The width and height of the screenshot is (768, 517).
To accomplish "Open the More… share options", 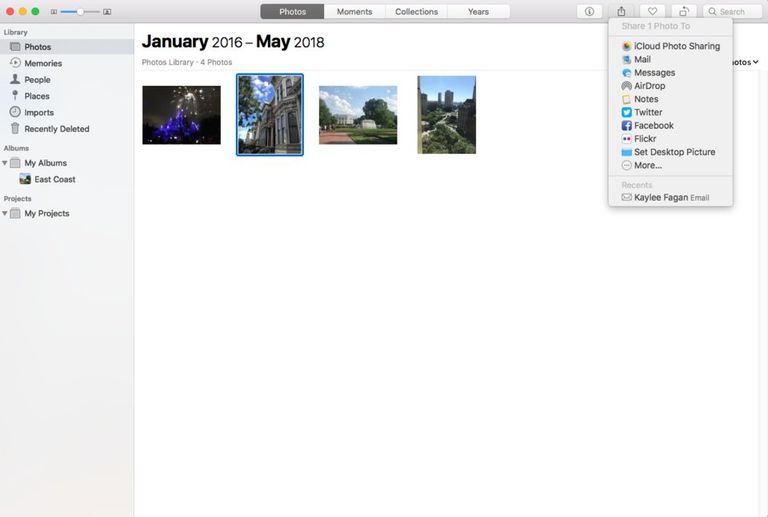I will (647, 165).
